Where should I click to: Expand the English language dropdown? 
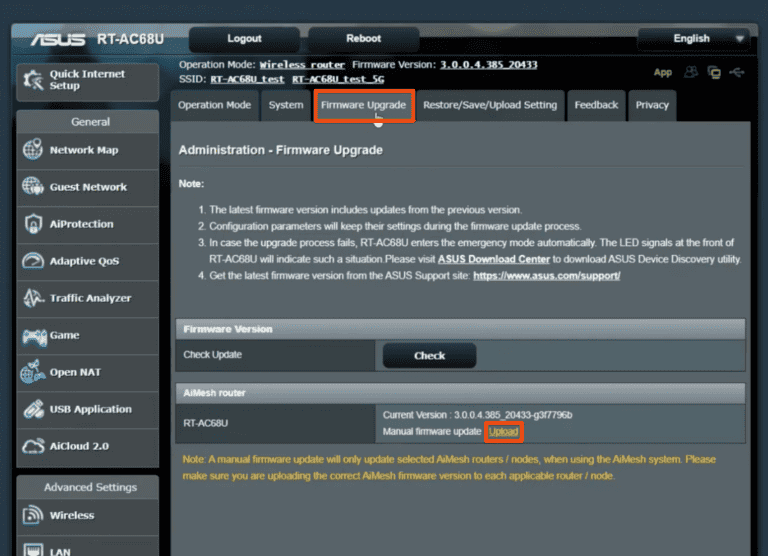point(694,39)
